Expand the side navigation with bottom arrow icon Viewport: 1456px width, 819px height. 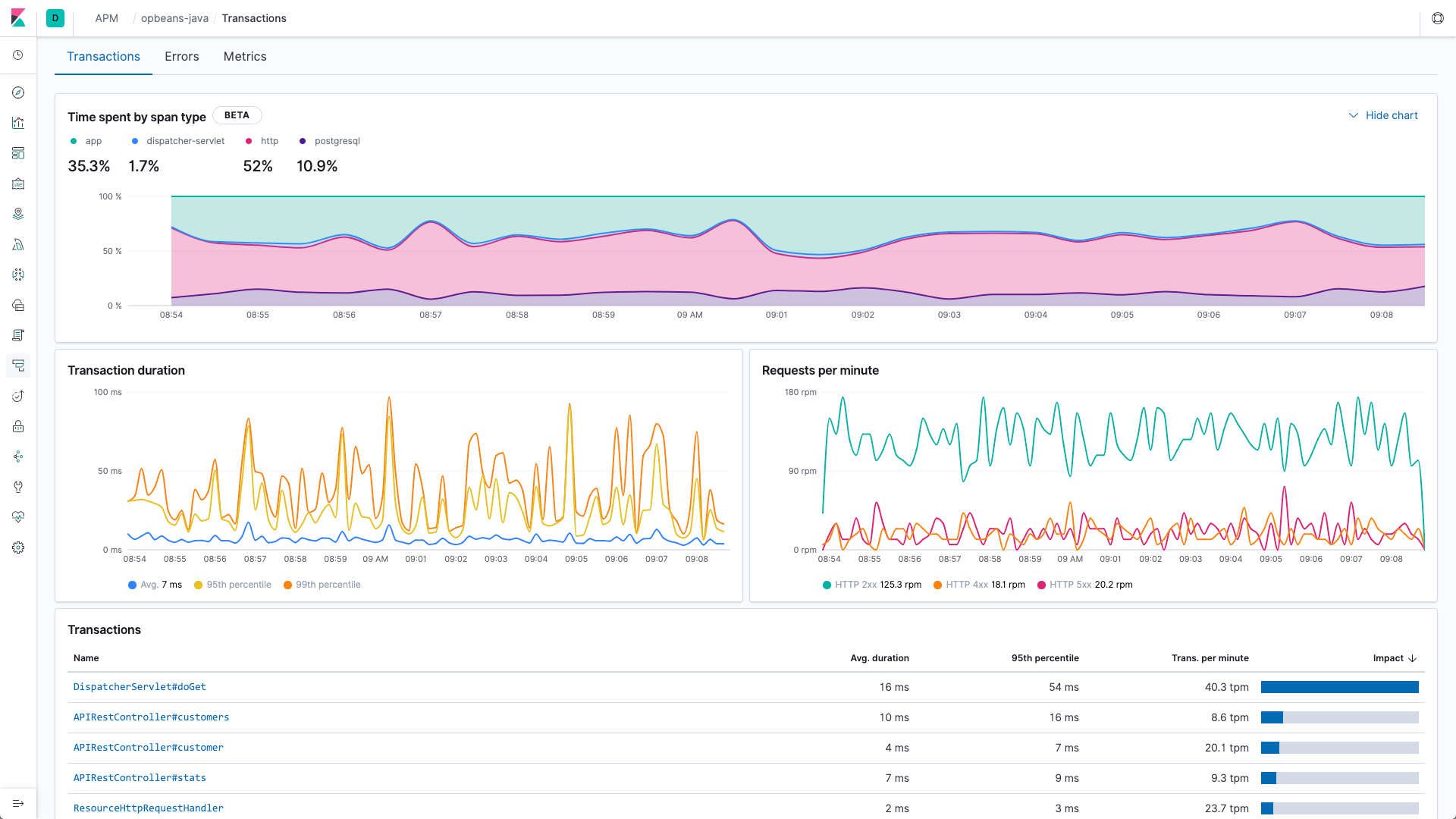pos(18,804)
